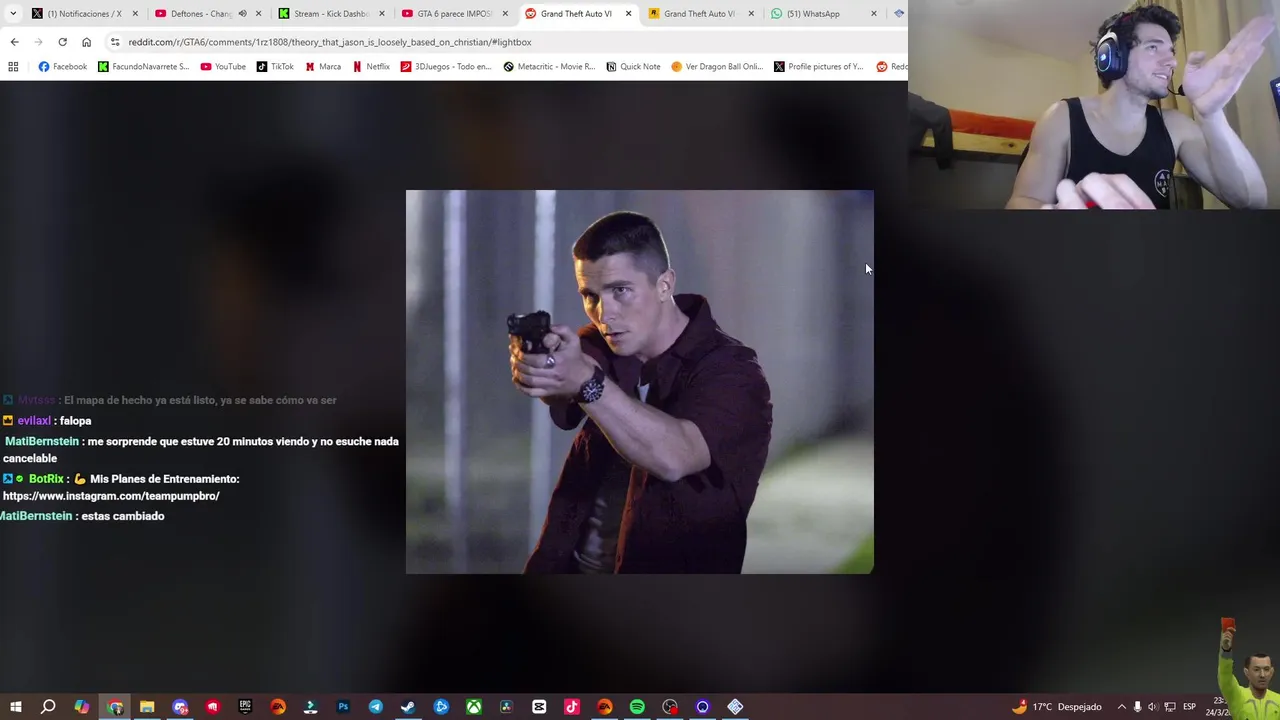1280x720 pixels.
Task: Open the YouTube bookmark
Action: (223, 67)
